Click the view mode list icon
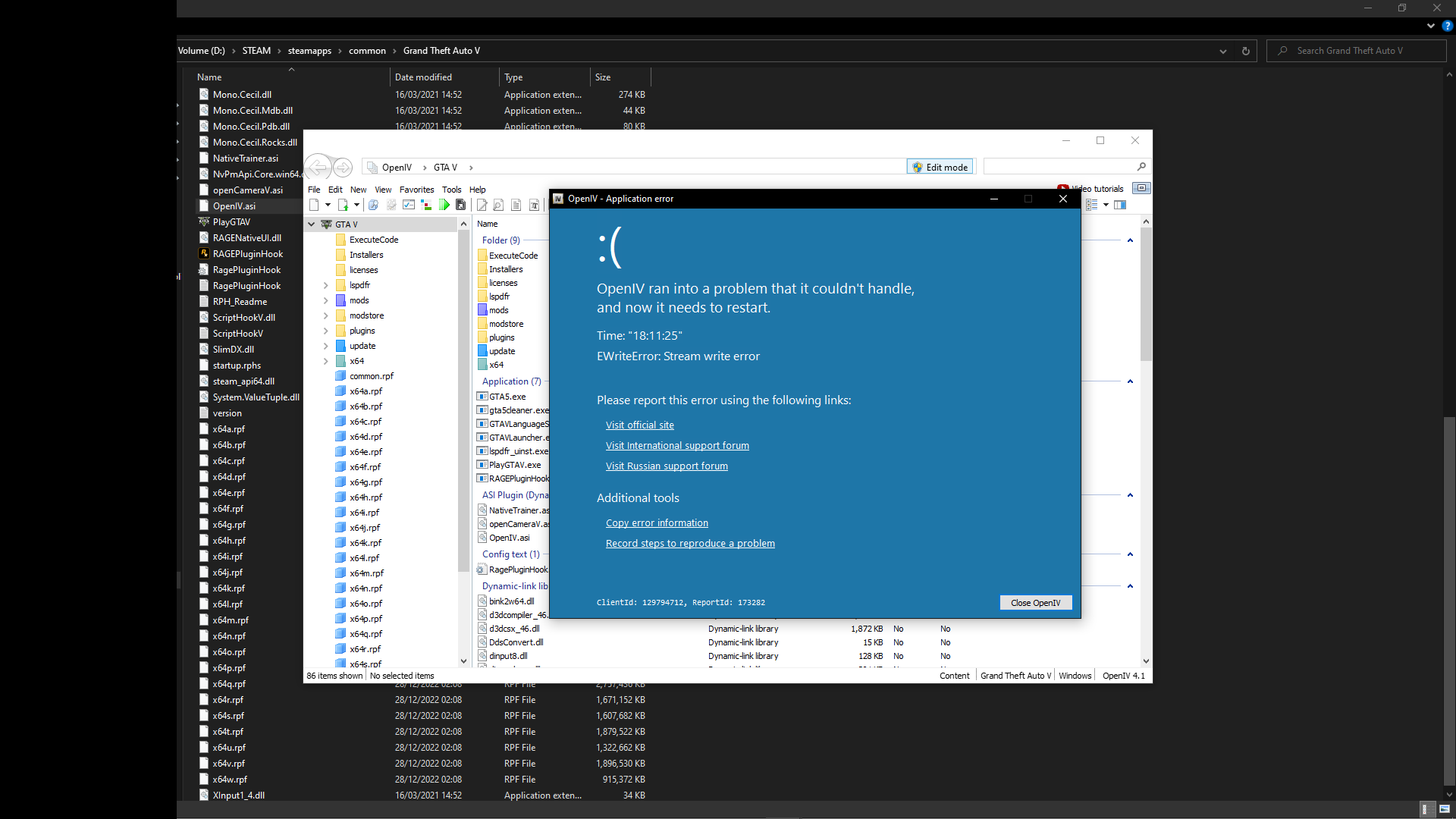 (x=1092, y=205)
